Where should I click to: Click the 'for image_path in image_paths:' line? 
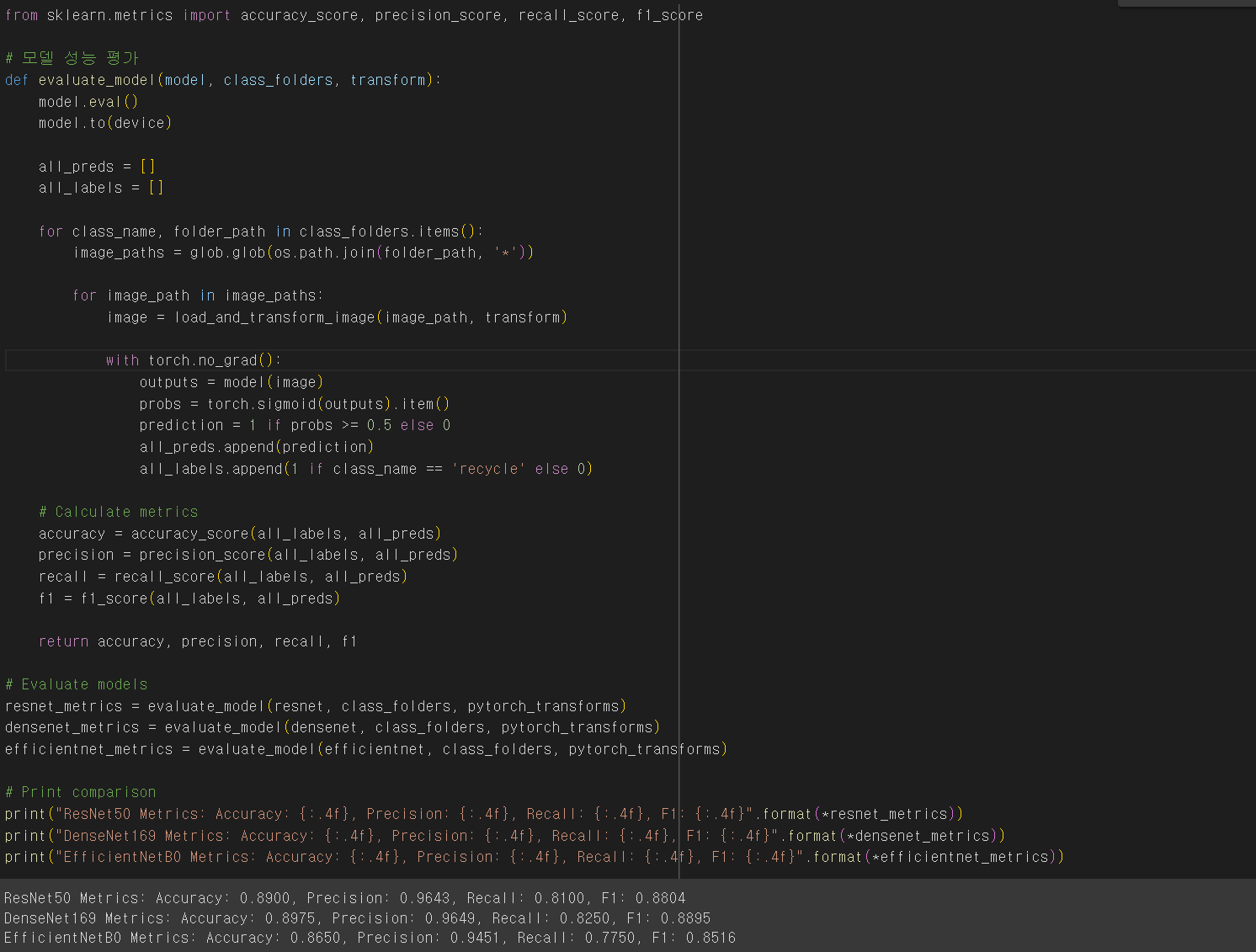(198, 295)
